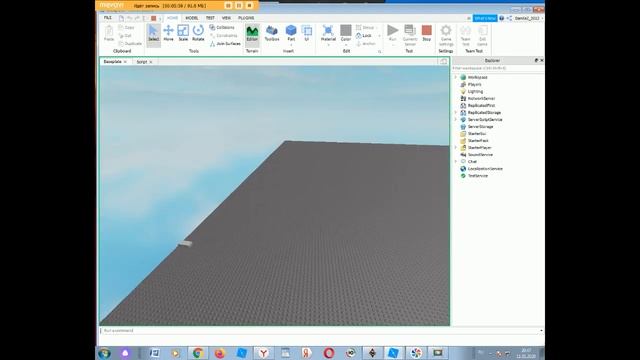Click the Run a command input bar
This screenshot has width=640, height=360.
pos(321,331)
